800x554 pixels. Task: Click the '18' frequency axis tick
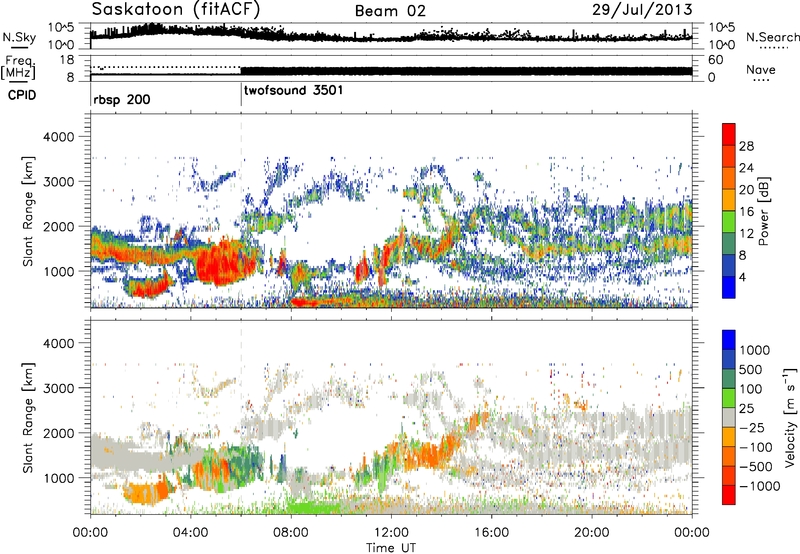tap(67, 59)
